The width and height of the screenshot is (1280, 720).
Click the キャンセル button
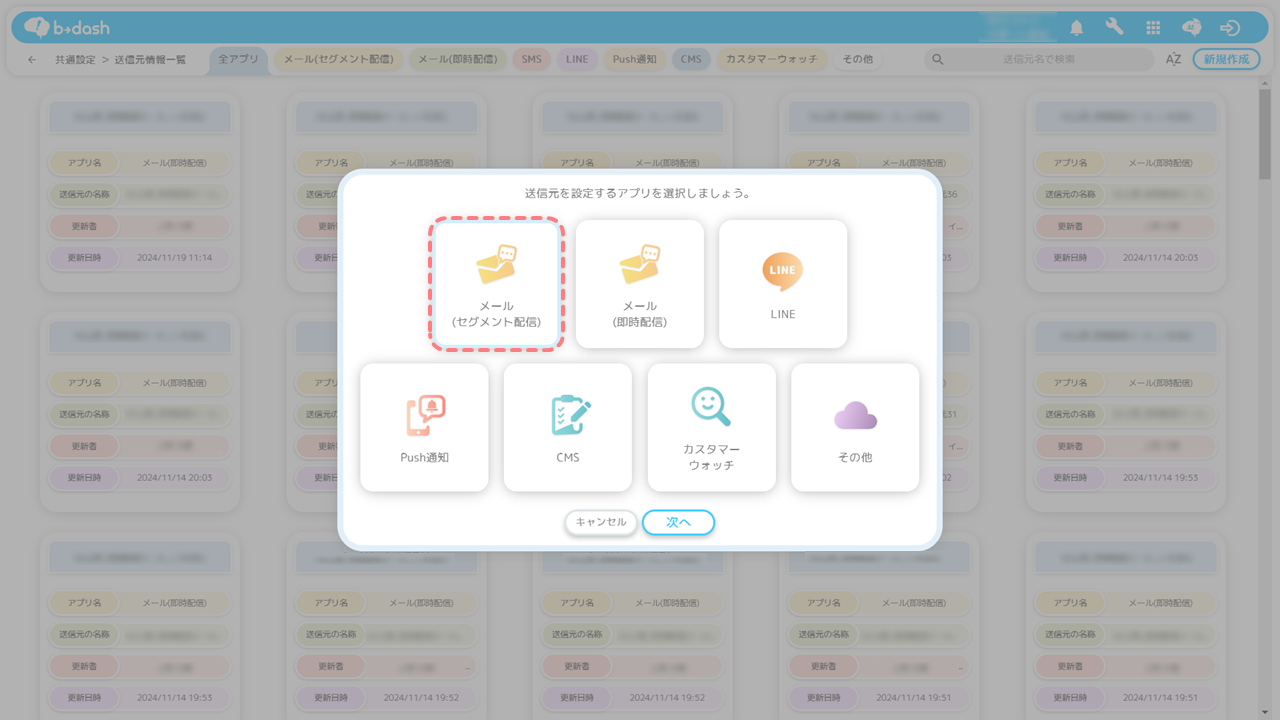(601, 522)
